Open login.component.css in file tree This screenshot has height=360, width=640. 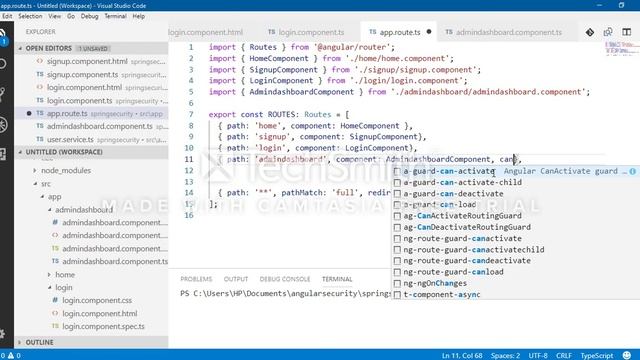(x=97, y=300)
